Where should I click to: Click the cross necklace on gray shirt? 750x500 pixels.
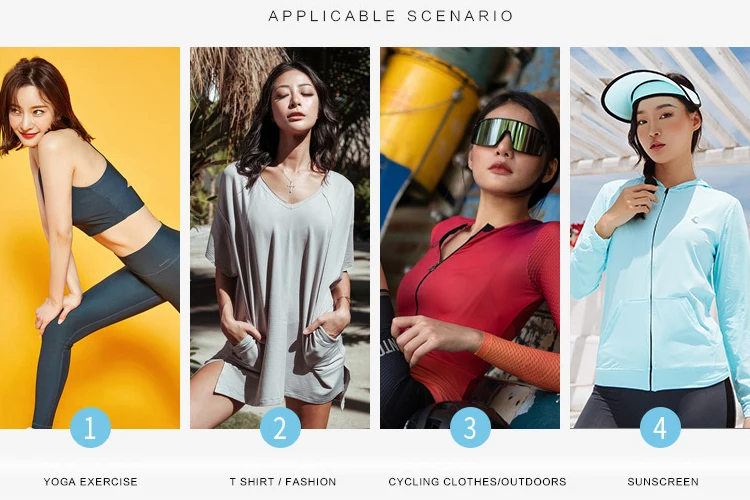pos(290,186)
